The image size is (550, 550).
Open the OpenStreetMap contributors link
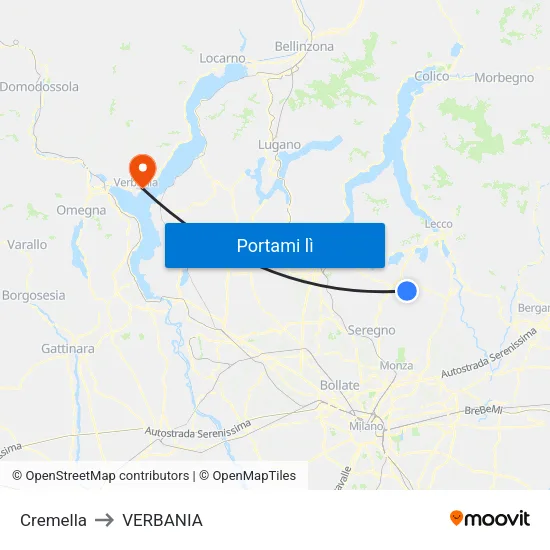tap(101, 476)
